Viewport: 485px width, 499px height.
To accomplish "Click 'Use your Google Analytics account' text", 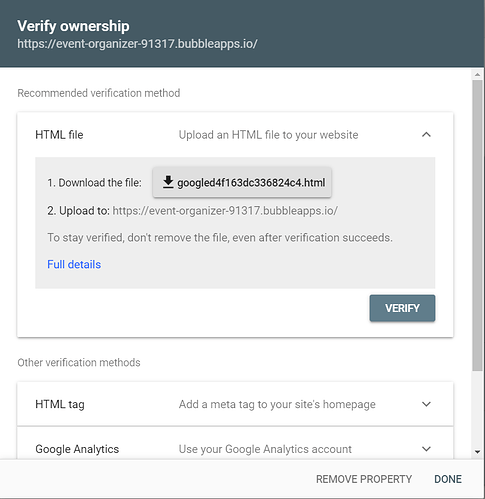I will tap(265, 449).
